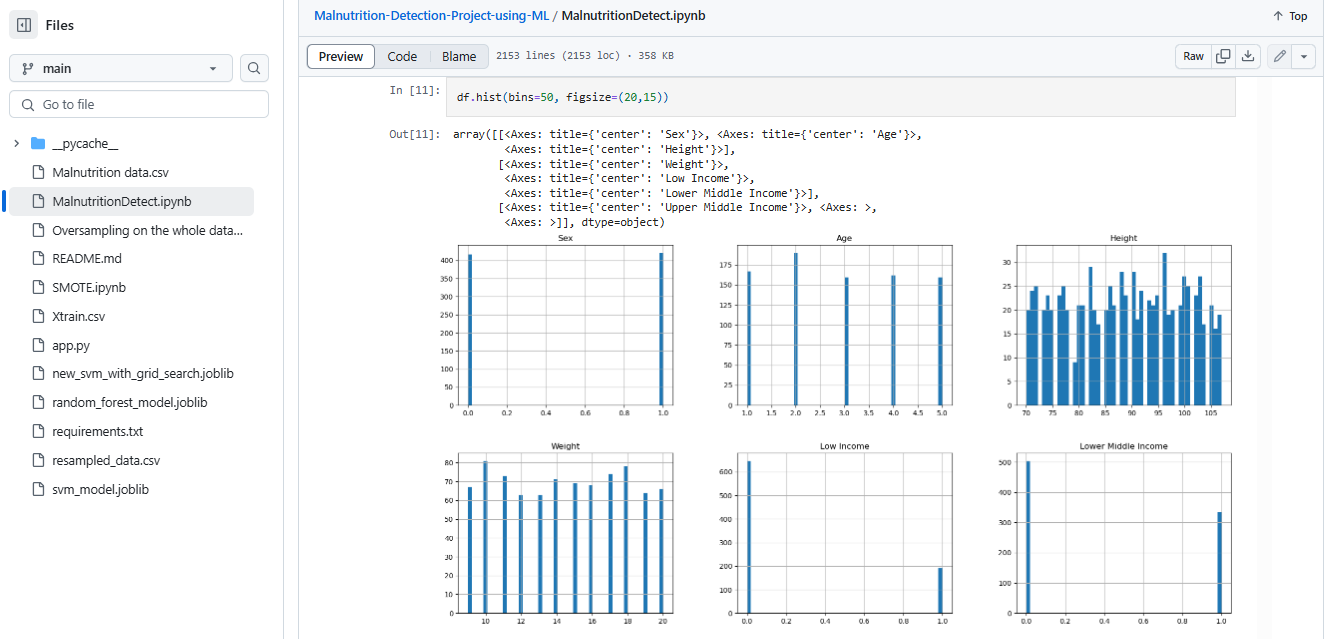Image resolution: width=1330 pixels, height=639 pixels.
Task: Open random_forest_model.joblib file
Action: click(130, 402)
